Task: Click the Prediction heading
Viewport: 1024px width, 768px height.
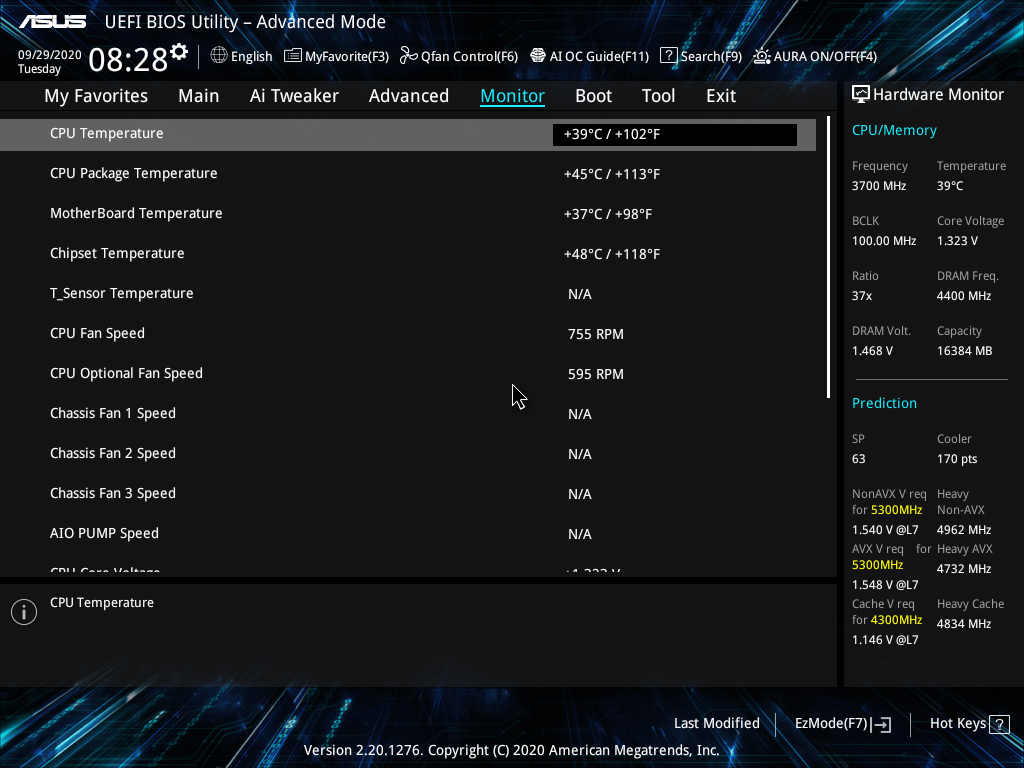Action: (x=884, y=404)
